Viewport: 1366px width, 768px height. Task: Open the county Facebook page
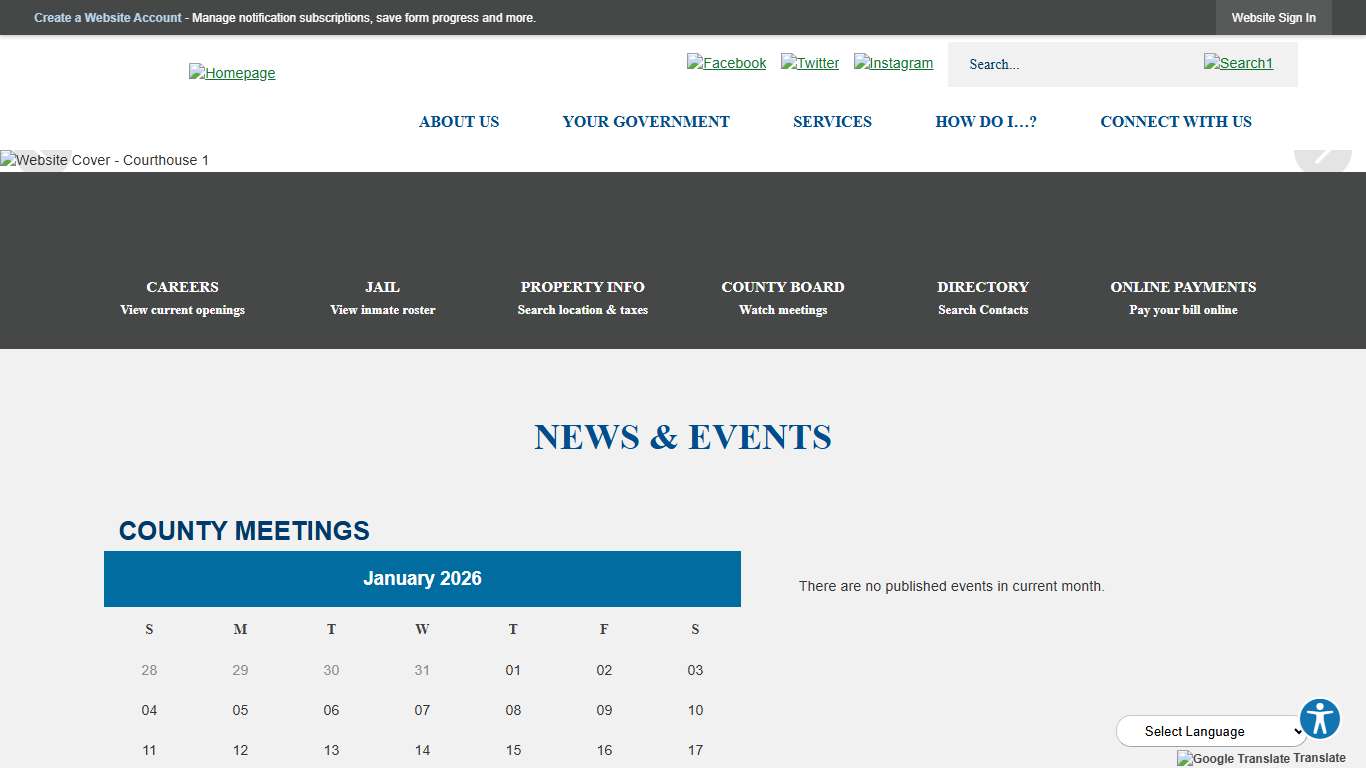(726, 62)
